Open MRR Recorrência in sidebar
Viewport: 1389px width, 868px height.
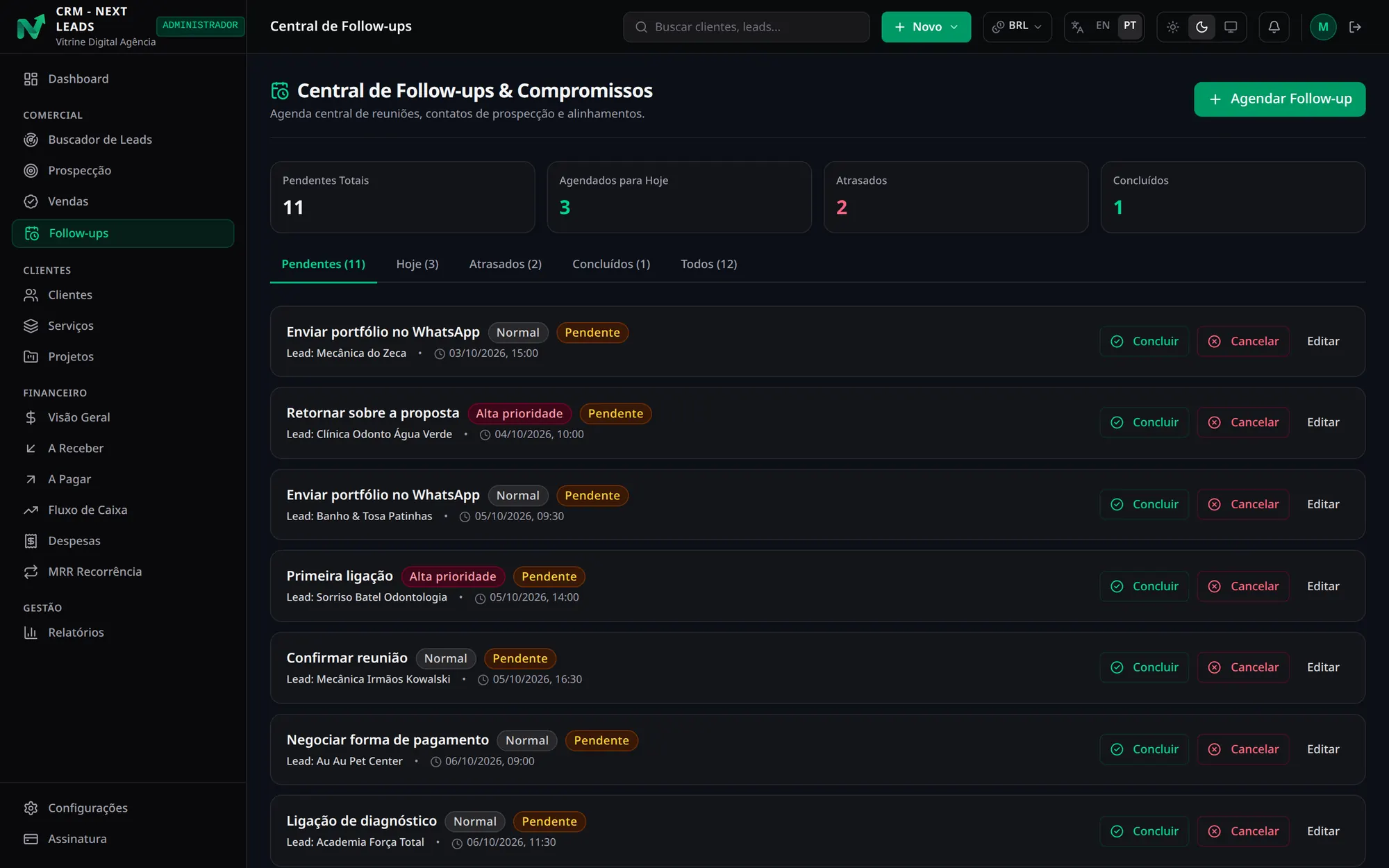click(x=123, y=572)
